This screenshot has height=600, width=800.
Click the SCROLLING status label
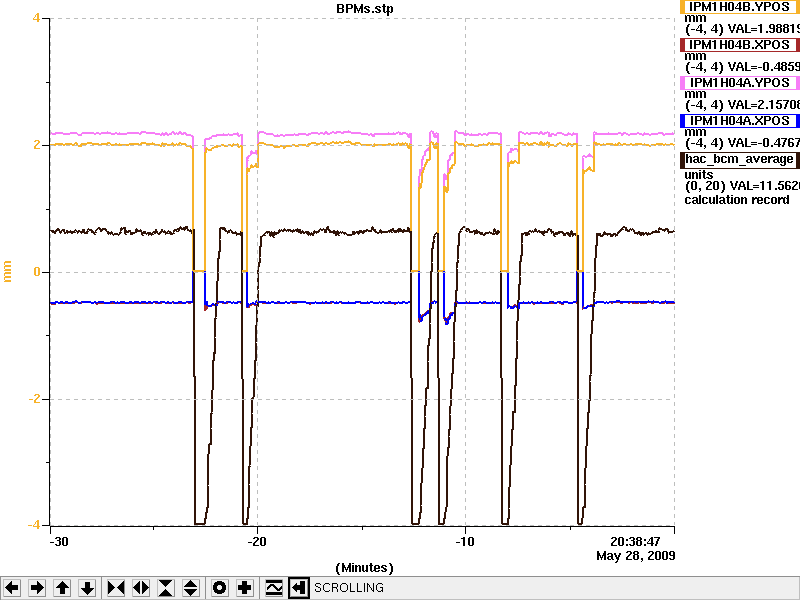(x=349, y=588)
